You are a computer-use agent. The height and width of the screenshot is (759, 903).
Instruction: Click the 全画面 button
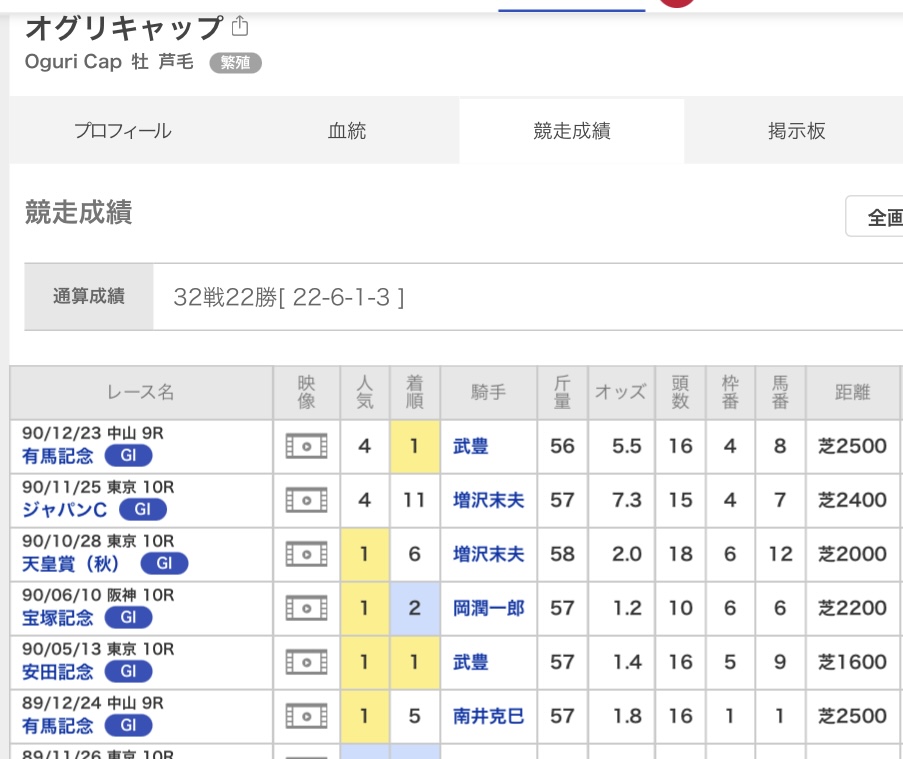coord(874,217)
